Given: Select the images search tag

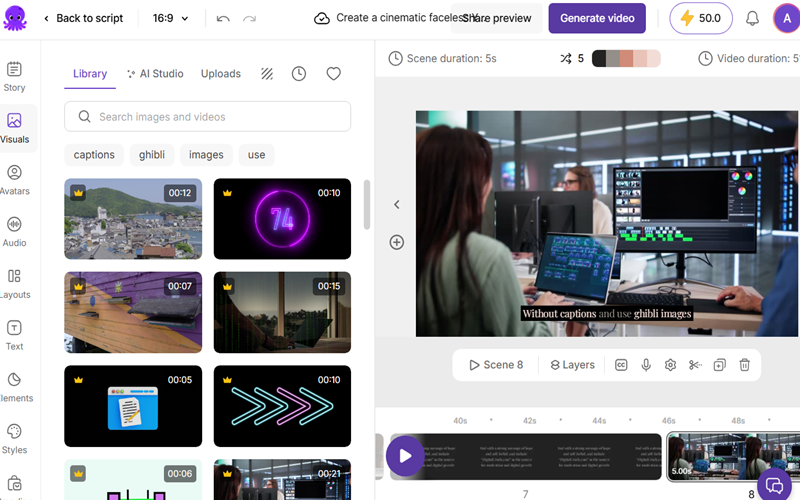Looking at the screenshot, I should 206,155.
